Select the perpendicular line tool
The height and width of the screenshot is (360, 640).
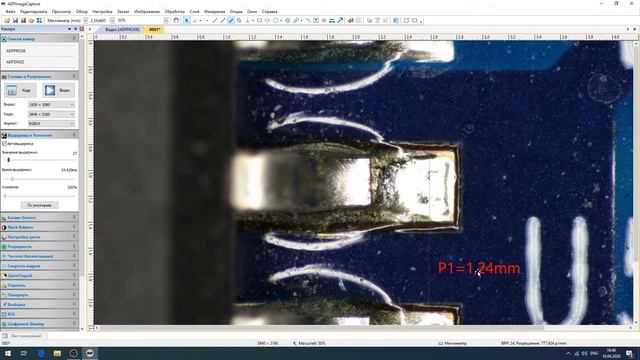[x=247, y=20]
